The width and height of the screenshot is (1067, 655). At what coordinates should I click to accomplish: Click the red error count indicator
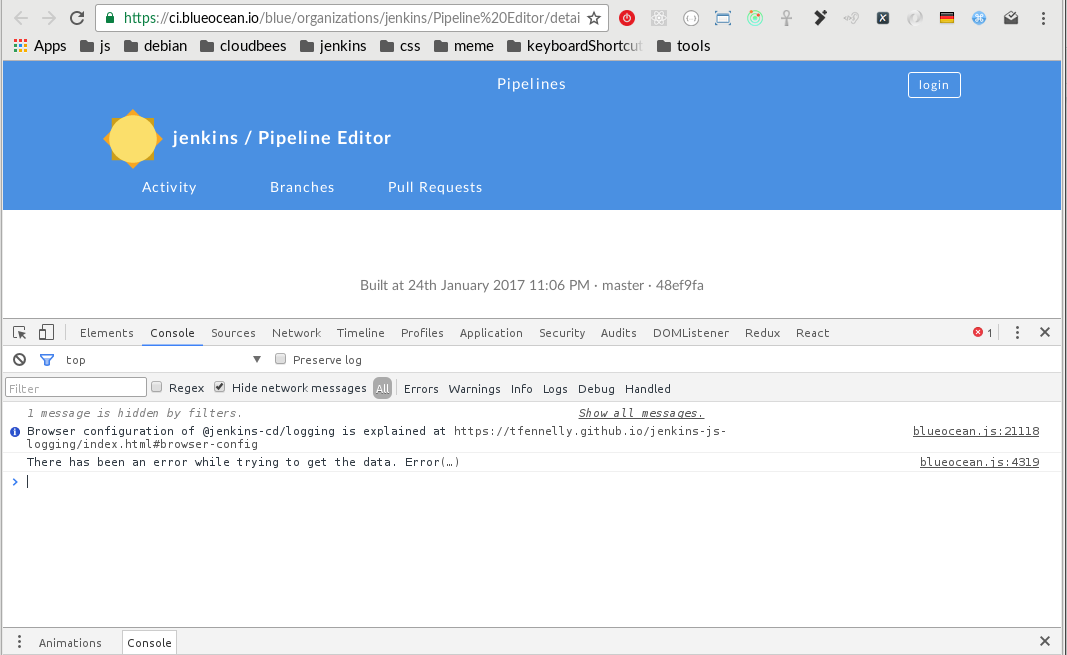pyautogui.click(x=983, y=333)
